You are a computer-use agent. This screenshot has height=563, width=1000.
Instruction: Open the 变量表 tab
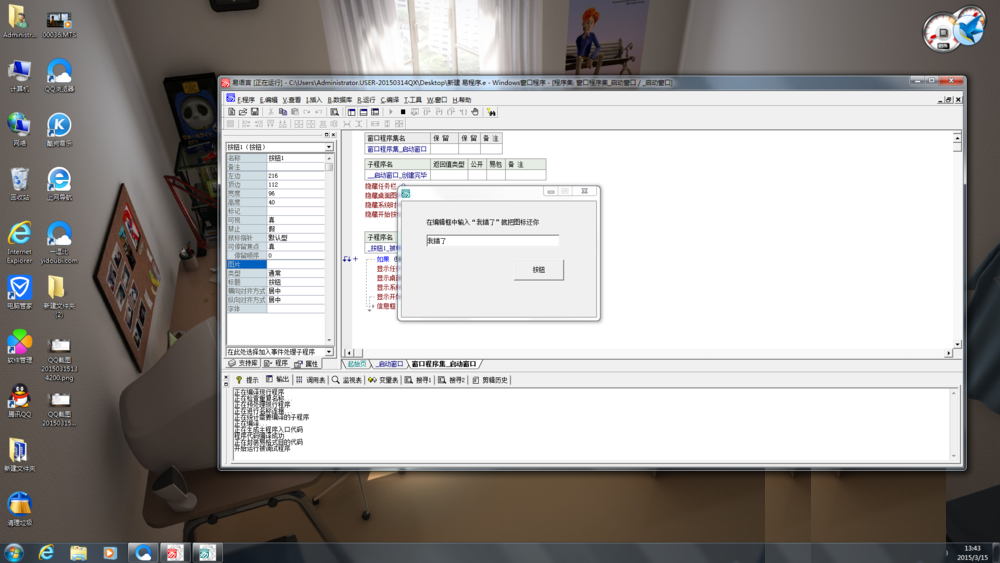(383, 380)
